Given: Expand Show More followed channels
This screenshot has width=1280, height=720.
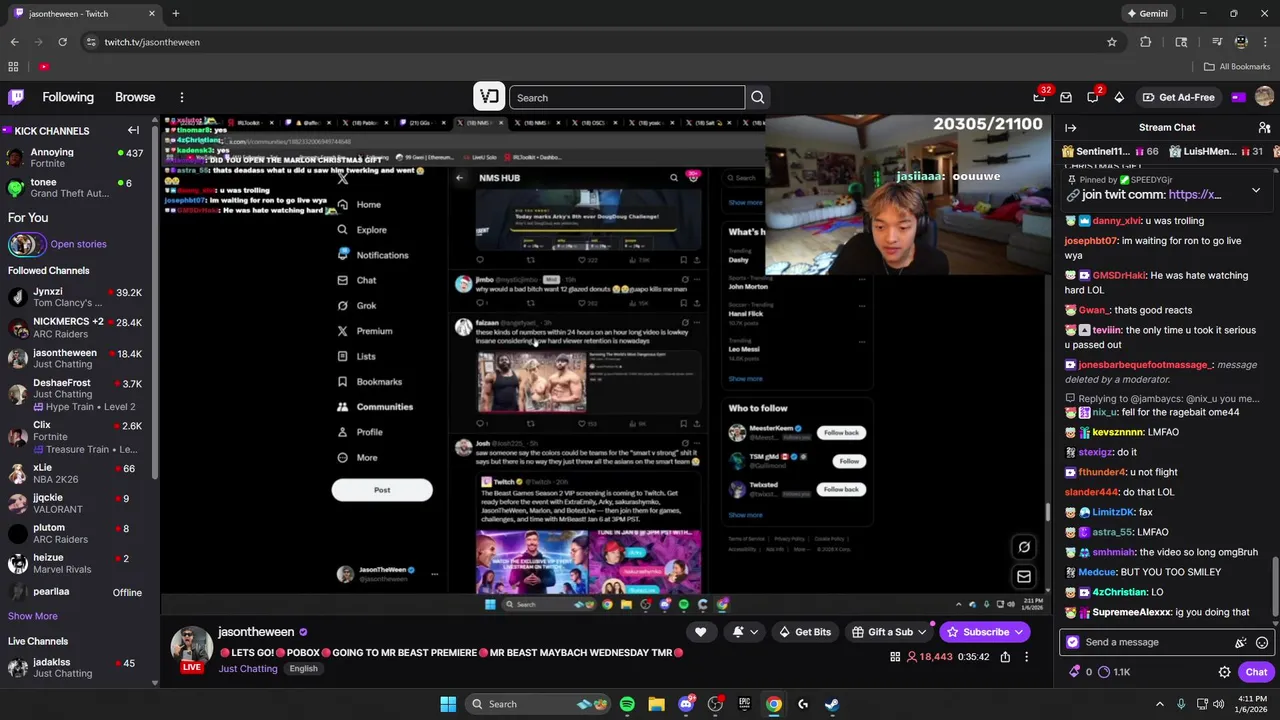Looking at the screenshot, I should click(x=33, y=616).
